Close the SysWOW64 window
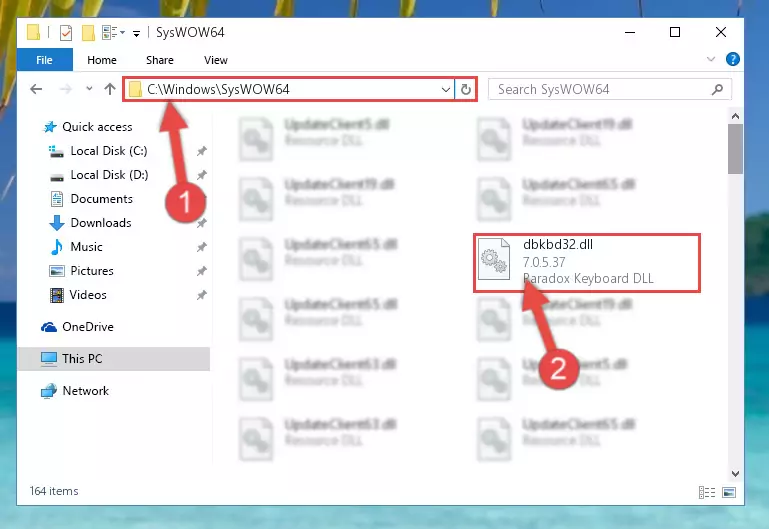Screen dimensions: 769x529 (x=720, y=32)
